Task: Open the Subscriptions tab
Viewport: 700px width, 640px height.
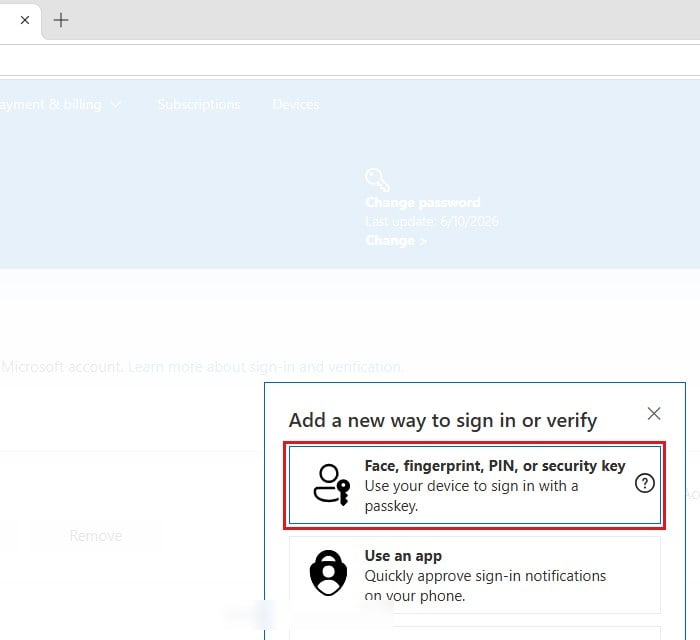Action: point(199,104)
